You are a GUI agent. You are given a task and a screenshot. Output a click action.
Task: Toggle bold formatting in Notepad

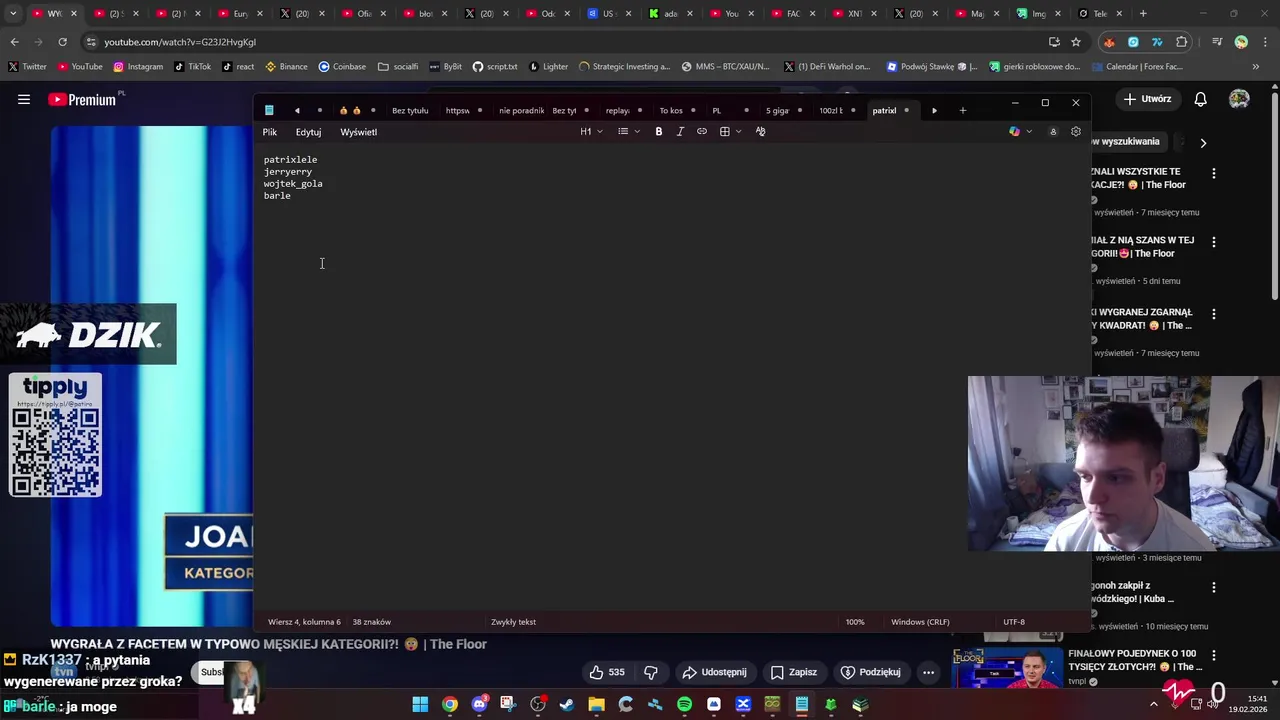click(659, 132)
